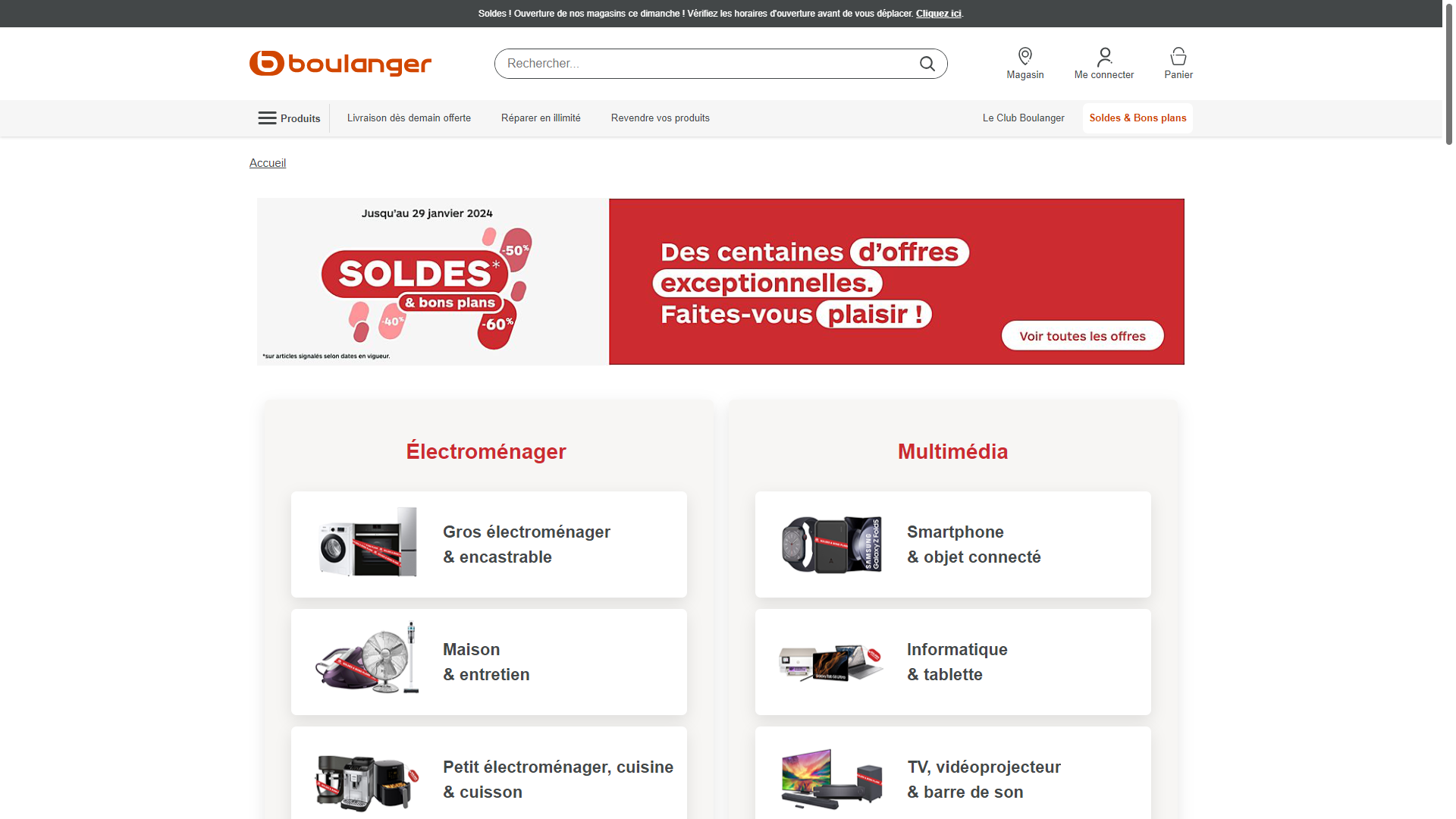
Task: Open the Produits hamburger menu
Action: click(289, 118)
